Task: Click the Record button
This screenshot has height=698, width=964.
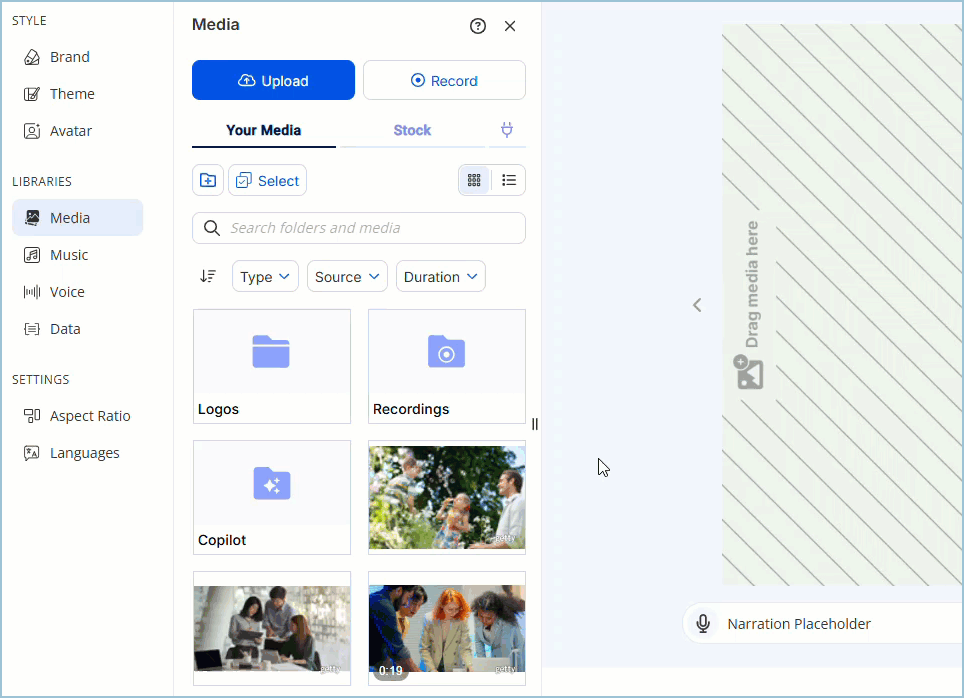Action: 444,81
